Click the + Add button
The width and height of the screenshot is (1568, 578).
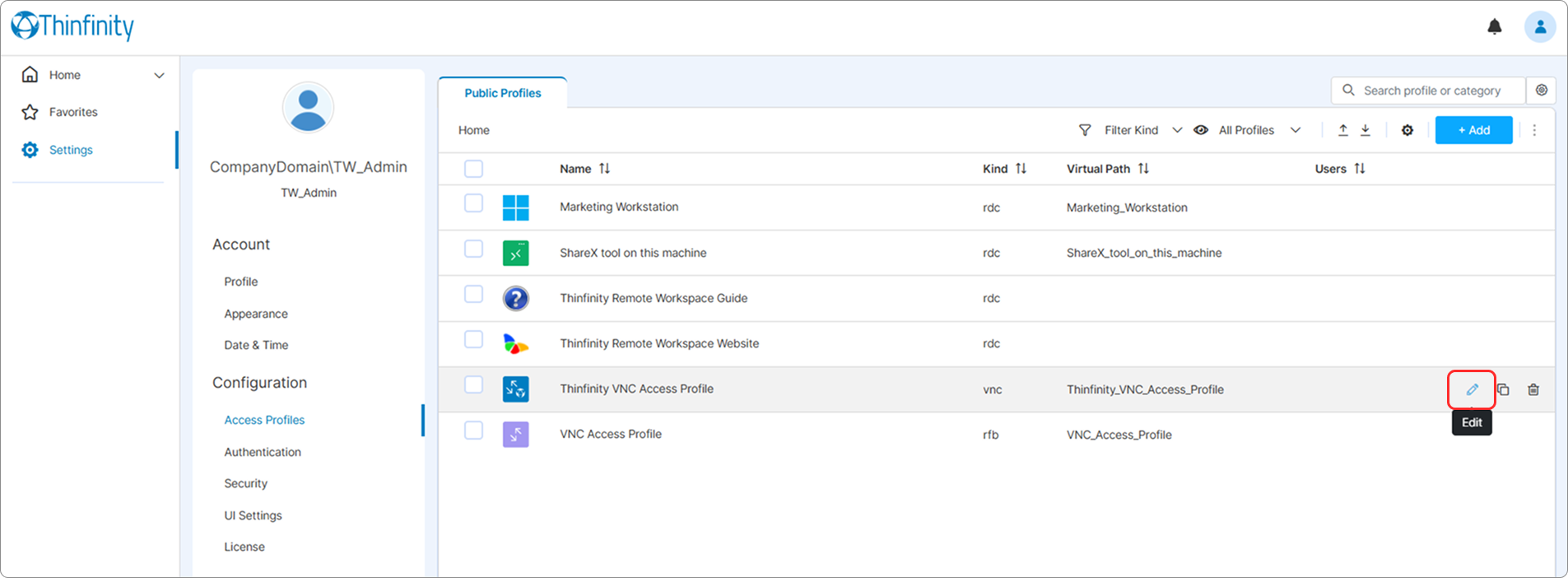(x=1473, y=130)
